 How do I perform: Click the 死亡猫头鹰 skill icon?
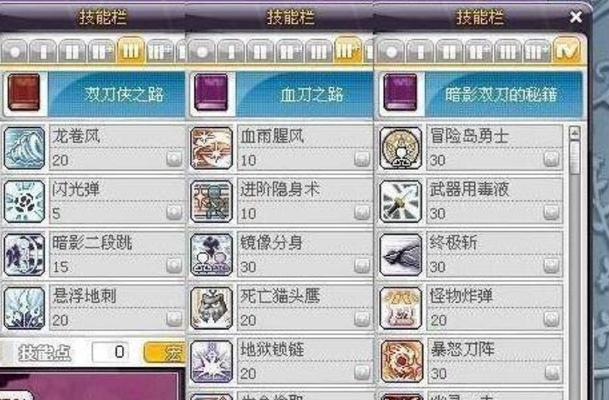coord(212,308)
